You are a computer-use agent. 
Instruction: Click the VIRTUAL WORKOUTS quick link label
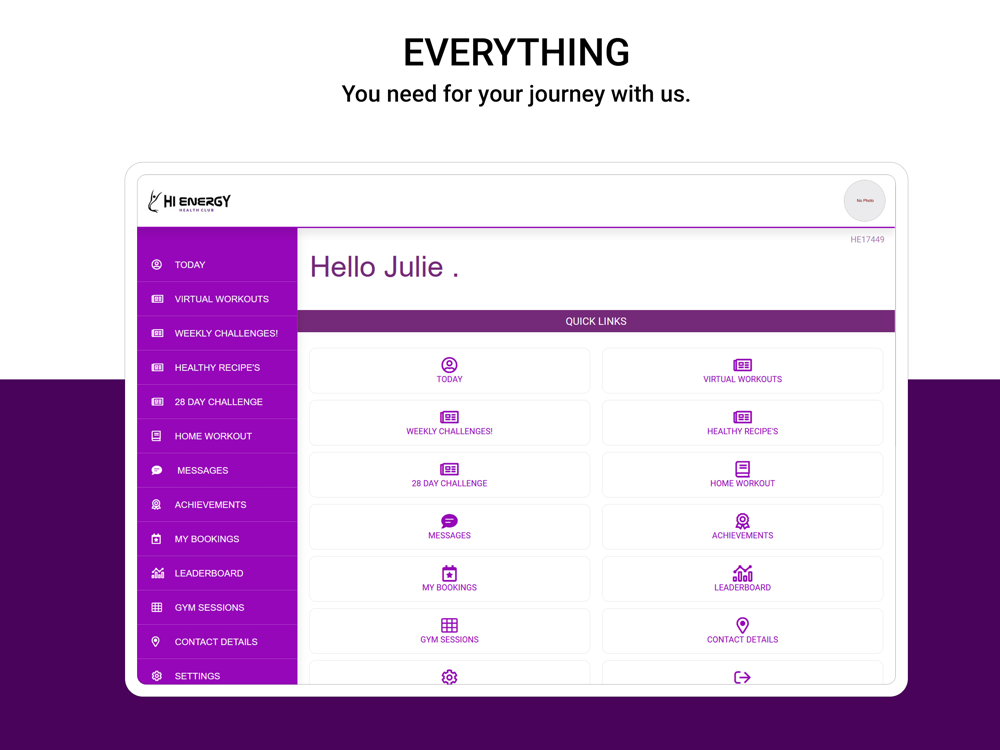point(742,379)
